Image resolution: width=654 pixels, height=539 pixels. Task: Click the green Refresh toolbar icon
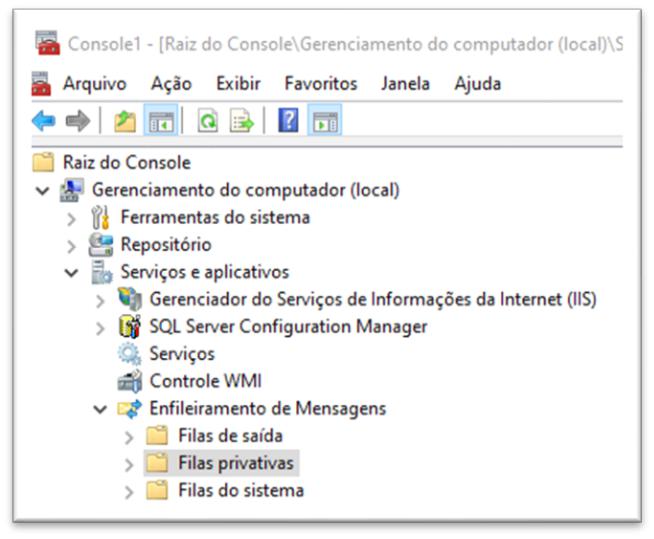click(x=208, y=121)
